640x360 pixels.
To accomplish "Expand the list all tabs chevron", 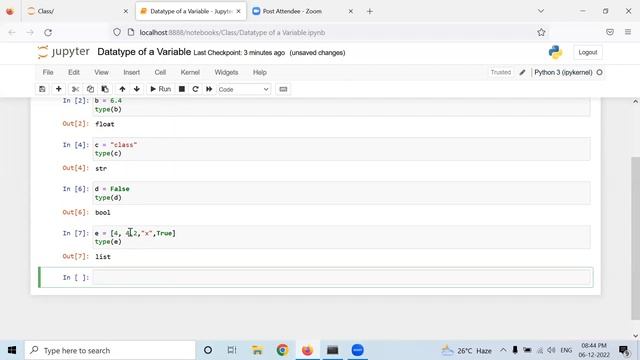I will coord(541,11).
